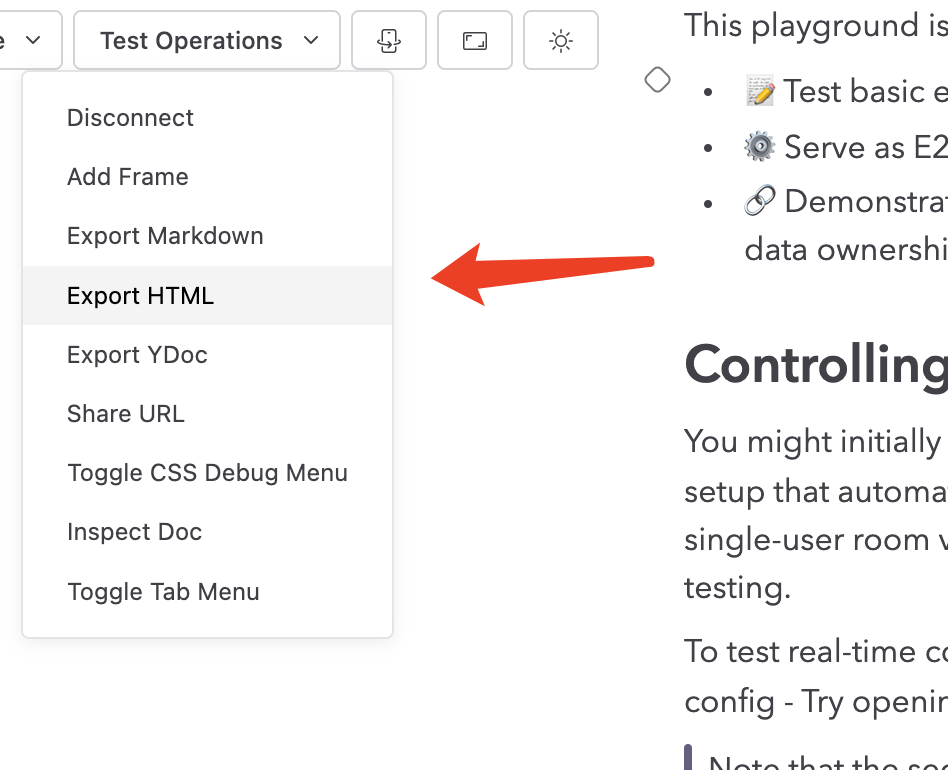Toggle CSS Debug Menu entry
This screenshot has height=770, width=948.
(207, 473)
